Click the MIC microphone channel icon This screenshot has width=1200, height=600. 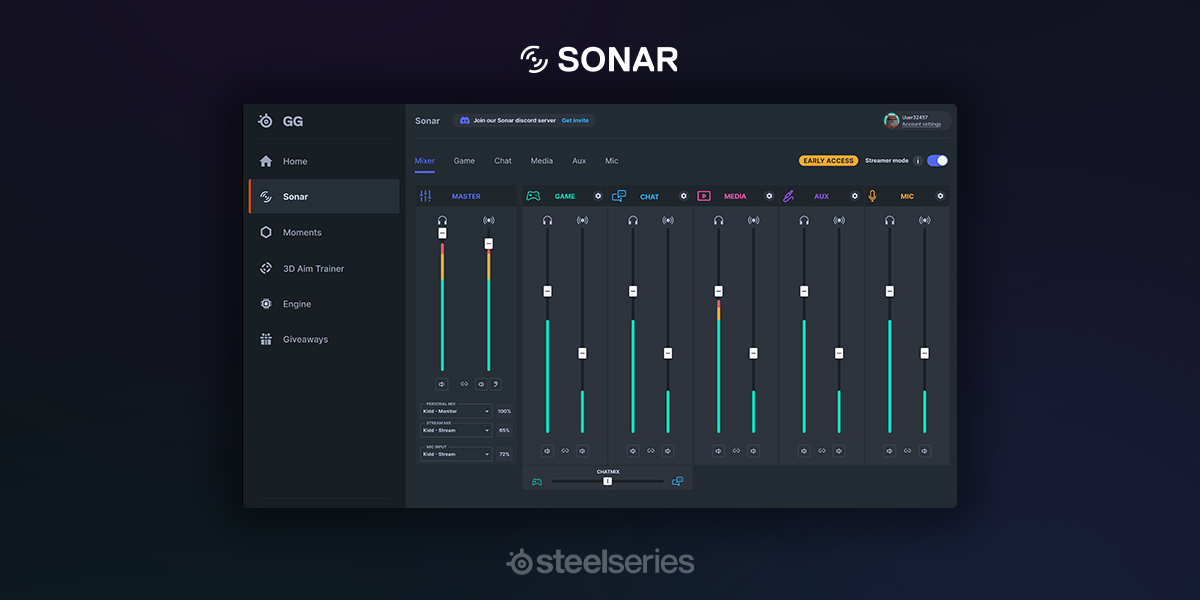pyautogui.click(x=872, y=196)
